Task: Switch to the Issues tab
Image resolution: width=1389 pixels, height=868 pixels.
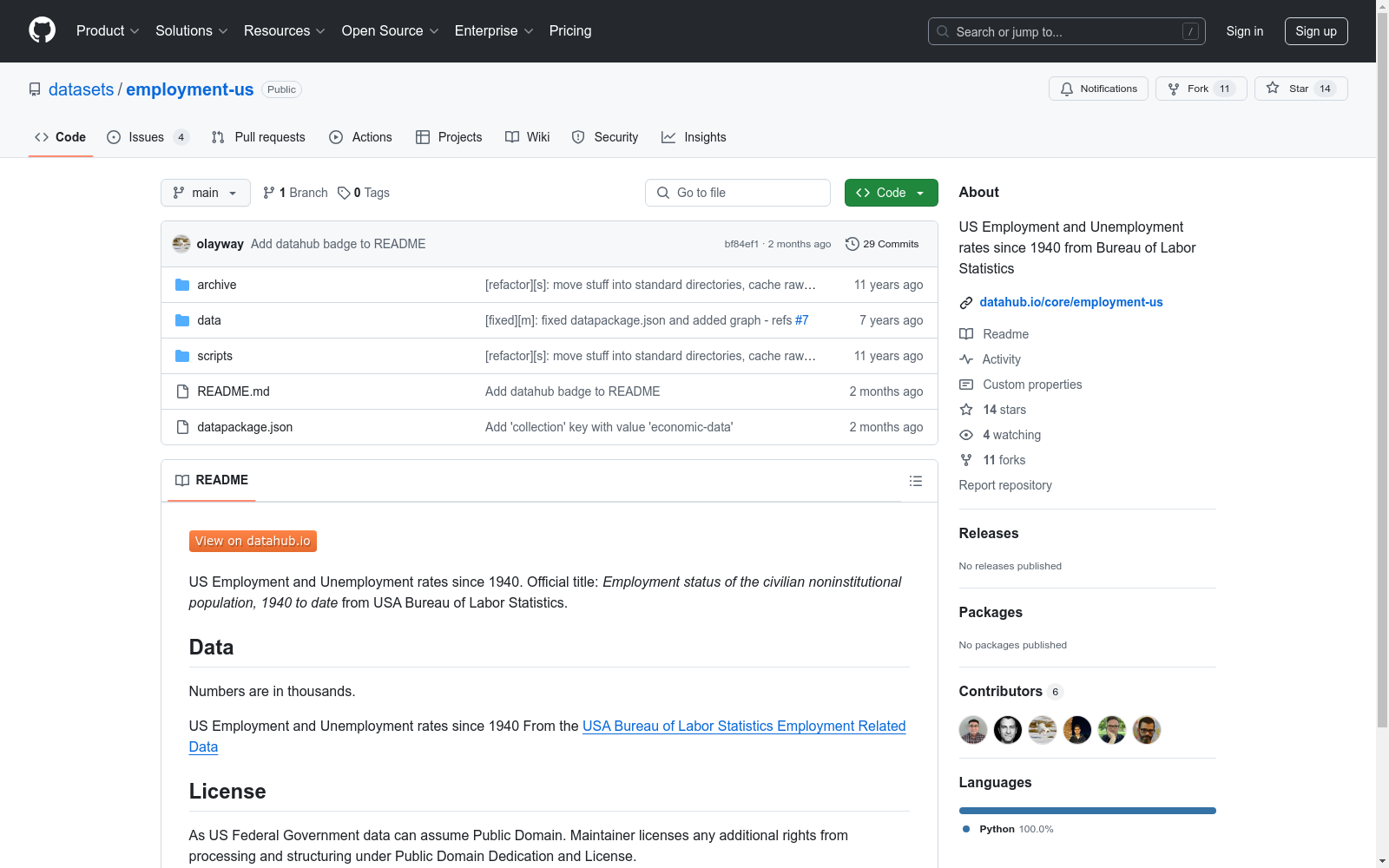Action: [x=148, y=137]
